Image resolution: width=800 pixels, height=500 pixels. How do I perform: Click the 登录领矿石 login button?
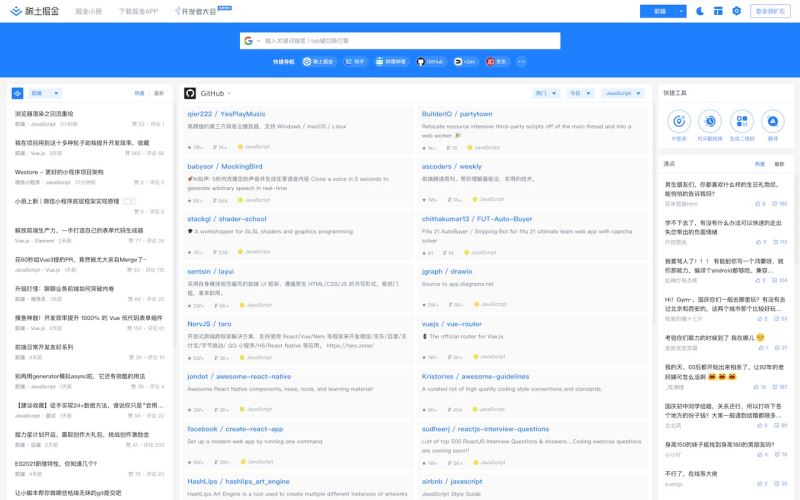(x=770, y=11)
